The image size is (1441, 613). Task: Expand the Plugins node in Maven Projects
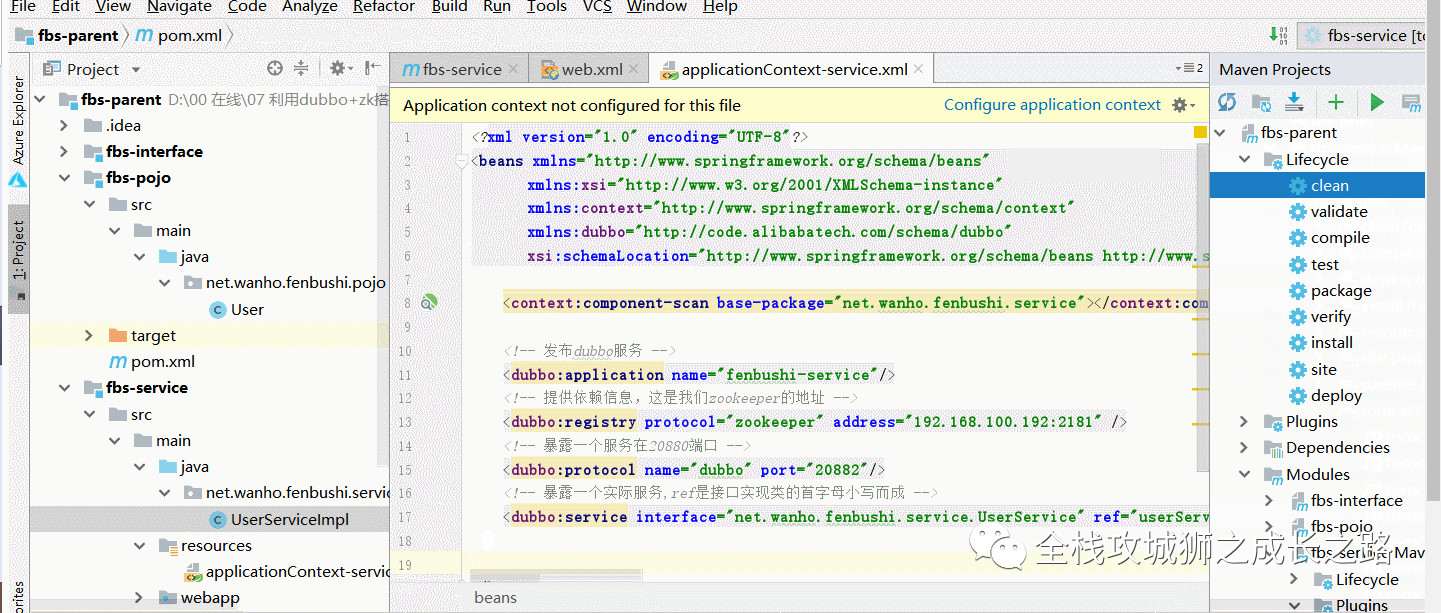click(x=1245, y=421)
